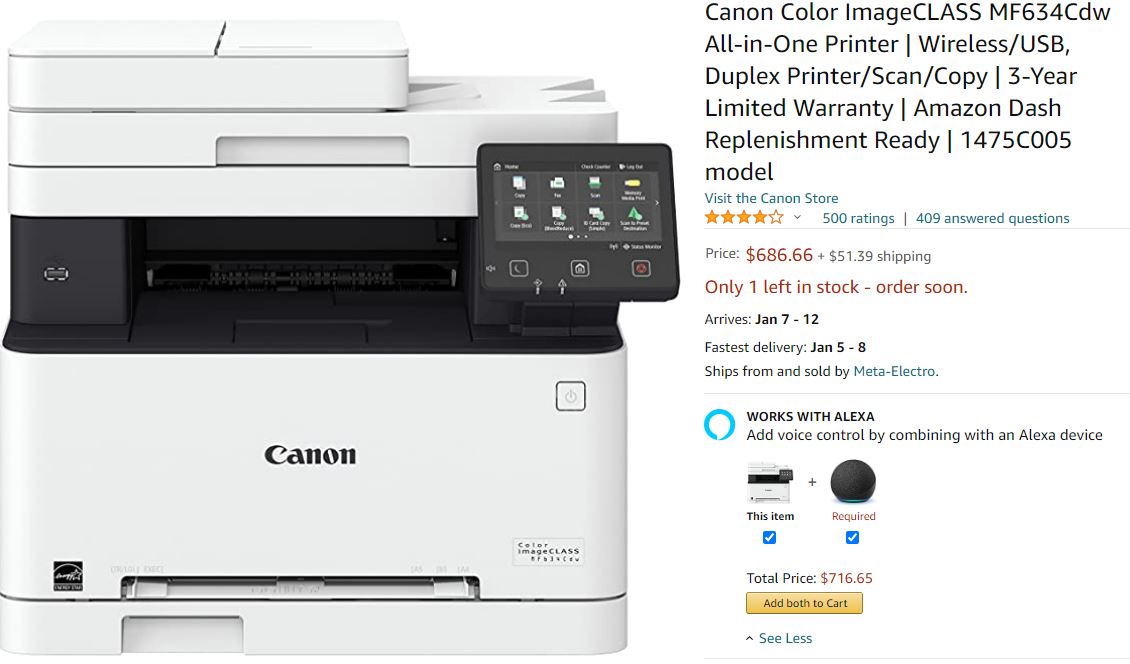The image size is (1130, 664).
Task: Click the star rating icons
Action: (744, 218)
